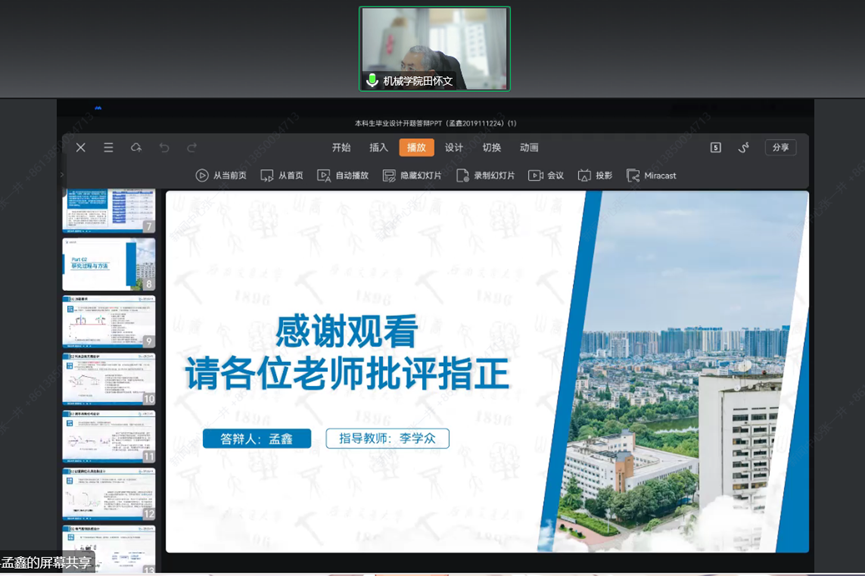Open Miracast screen casting
The width and height of the screenshot is (865, 576).
point(651,176)
